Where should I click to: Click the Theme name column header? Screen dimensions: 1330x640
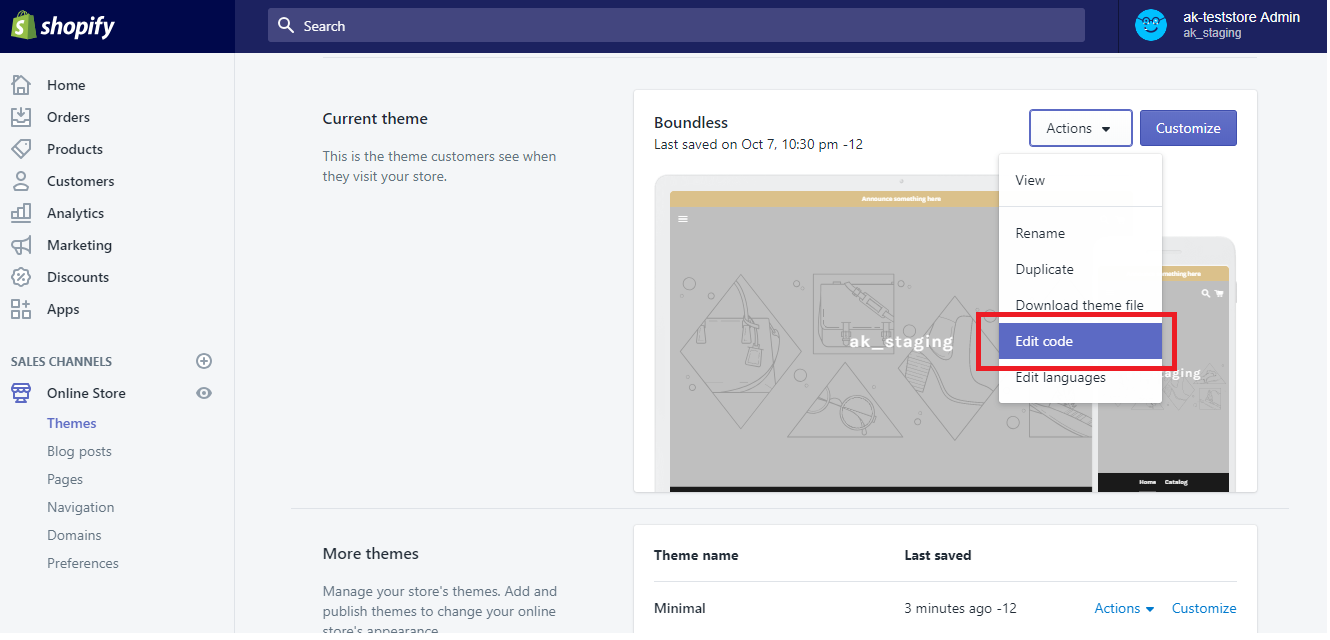[x=696, y=555]
